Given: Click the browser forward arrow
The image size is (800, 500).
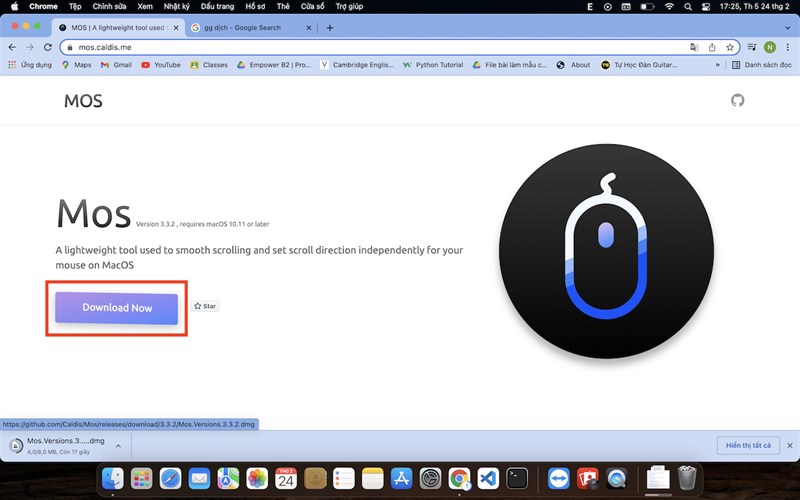Looking at the screenshot, I should pyautogui.click(x=30, y=47).
